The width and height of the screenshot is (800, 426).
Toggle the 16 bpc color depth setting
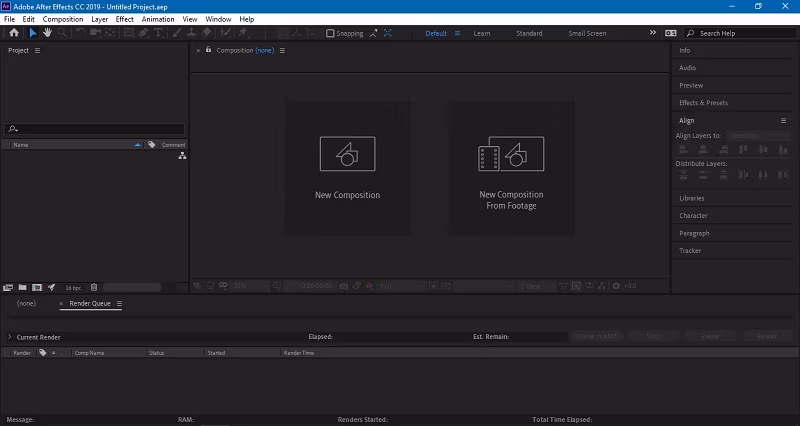[73, 288]
